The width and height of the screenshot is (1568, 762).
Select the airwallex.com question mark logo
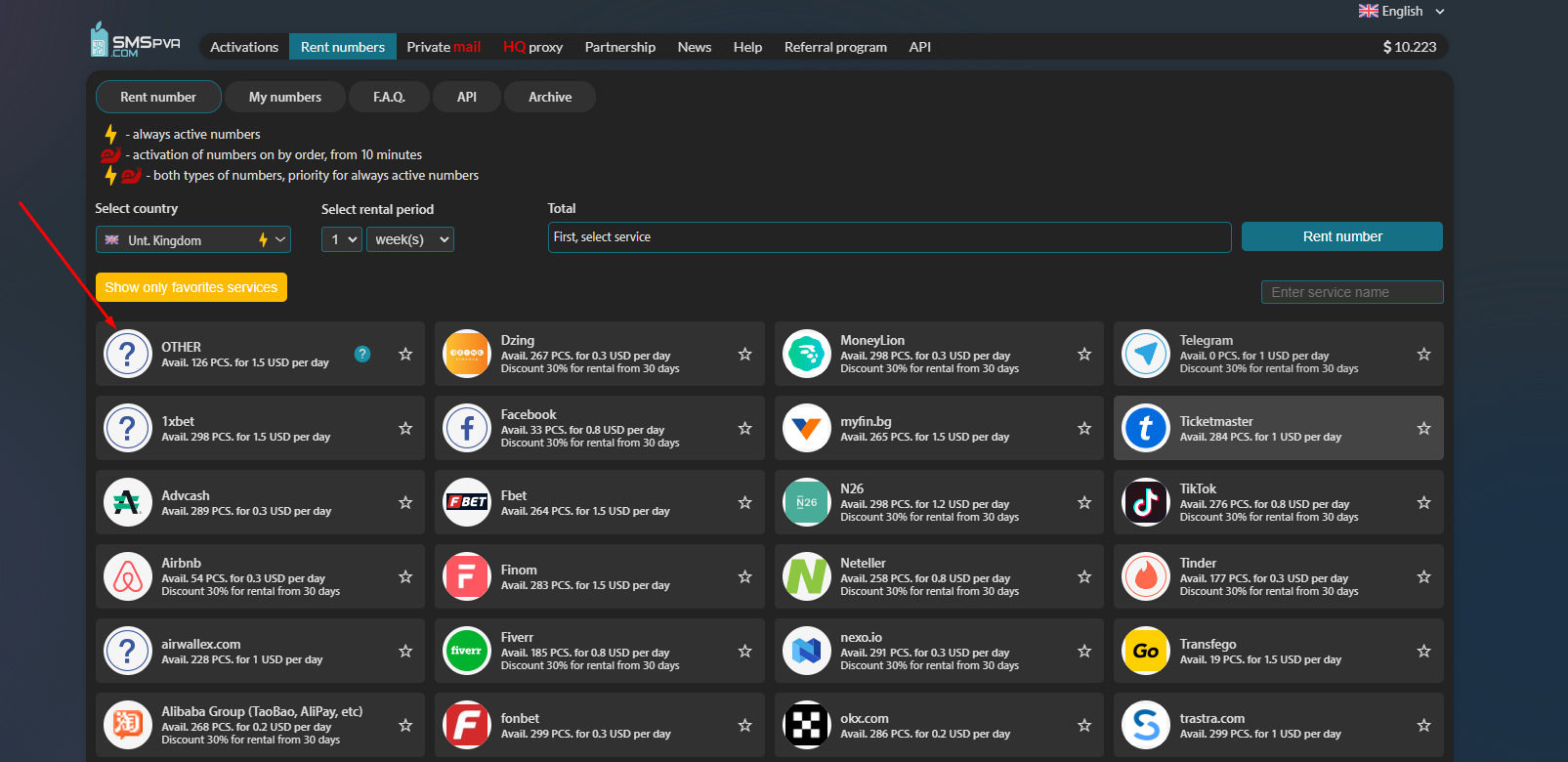(128, 651)
